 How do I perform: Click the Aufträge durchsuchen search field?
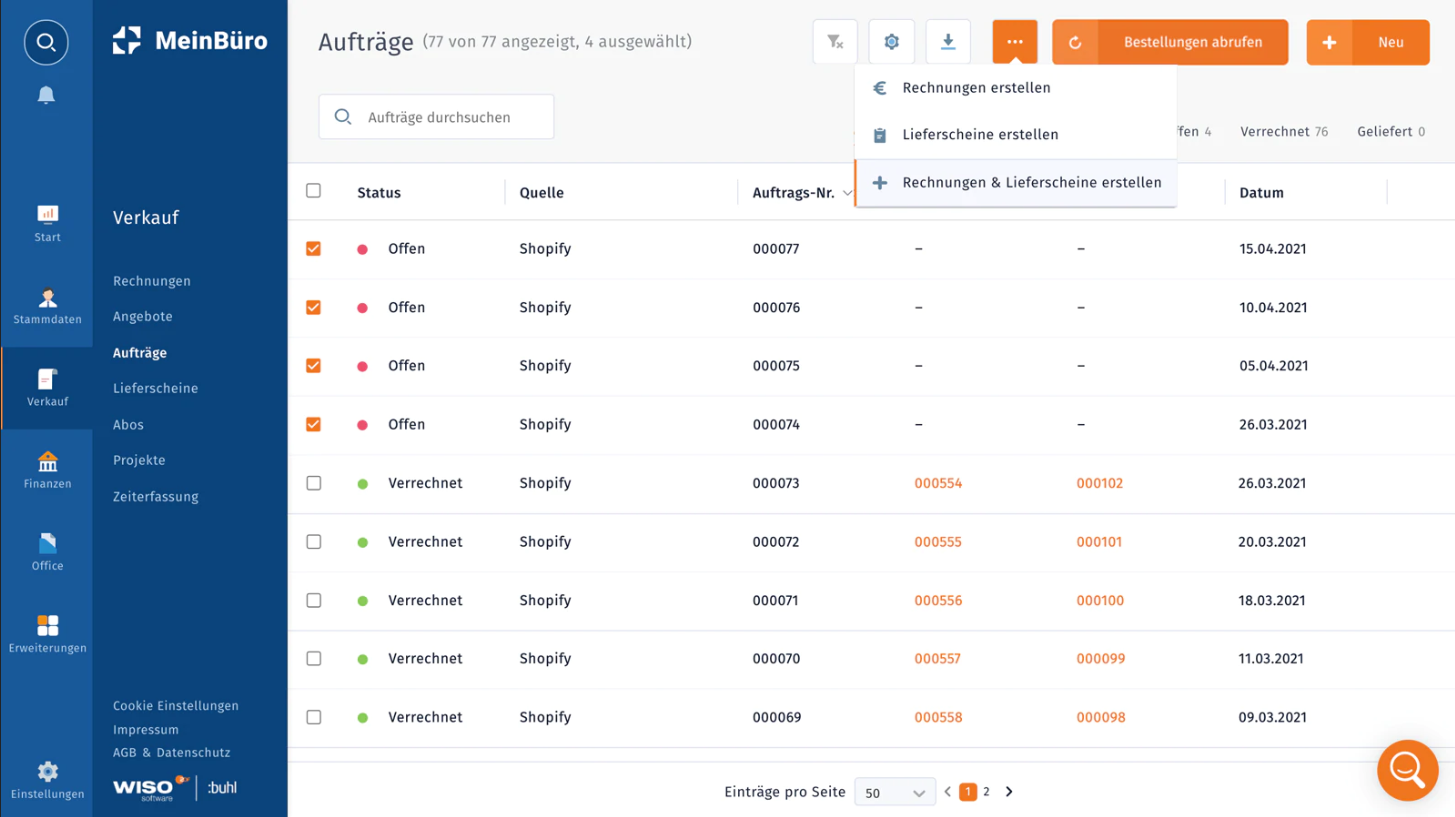(450, 117)
